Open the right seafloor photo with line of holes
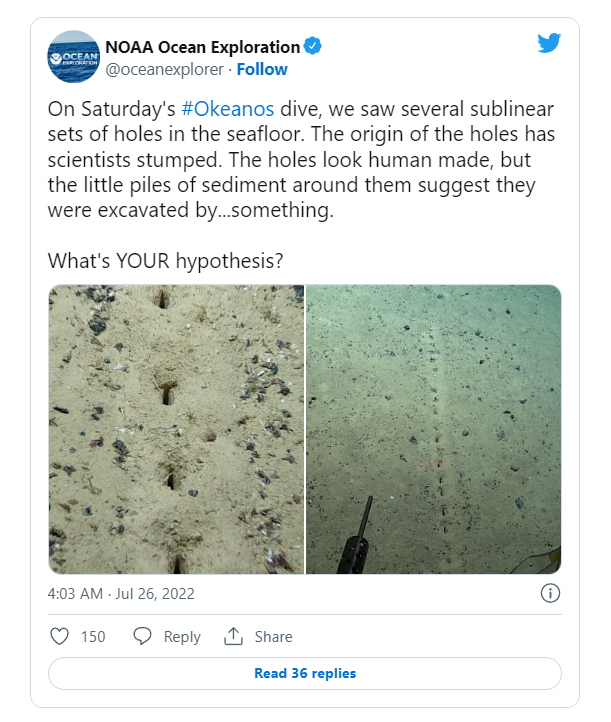This screenshot has height=722, width=611. [x=433, y=429]
